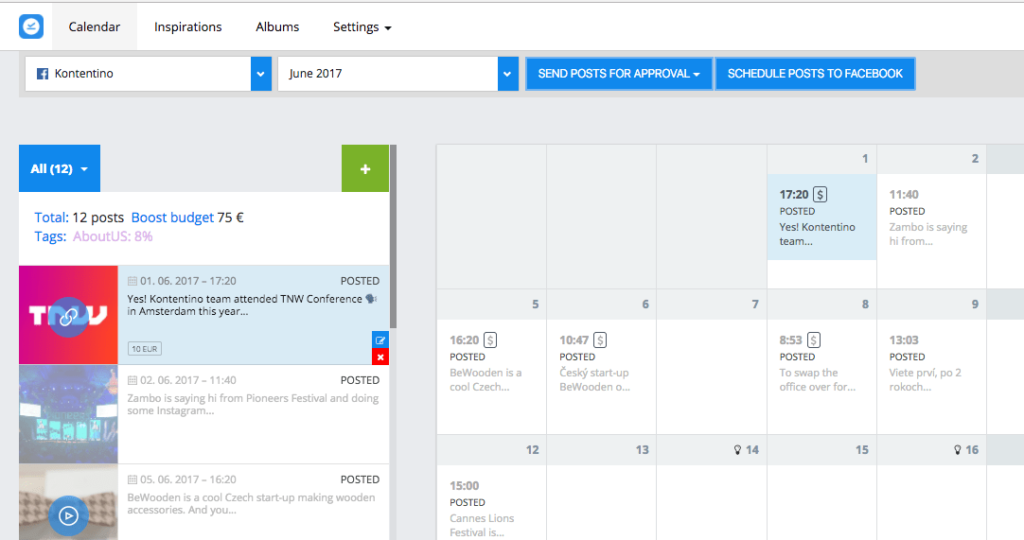
Task: Open the Kontentino page selector dropdown
Action: coord(260,73)
